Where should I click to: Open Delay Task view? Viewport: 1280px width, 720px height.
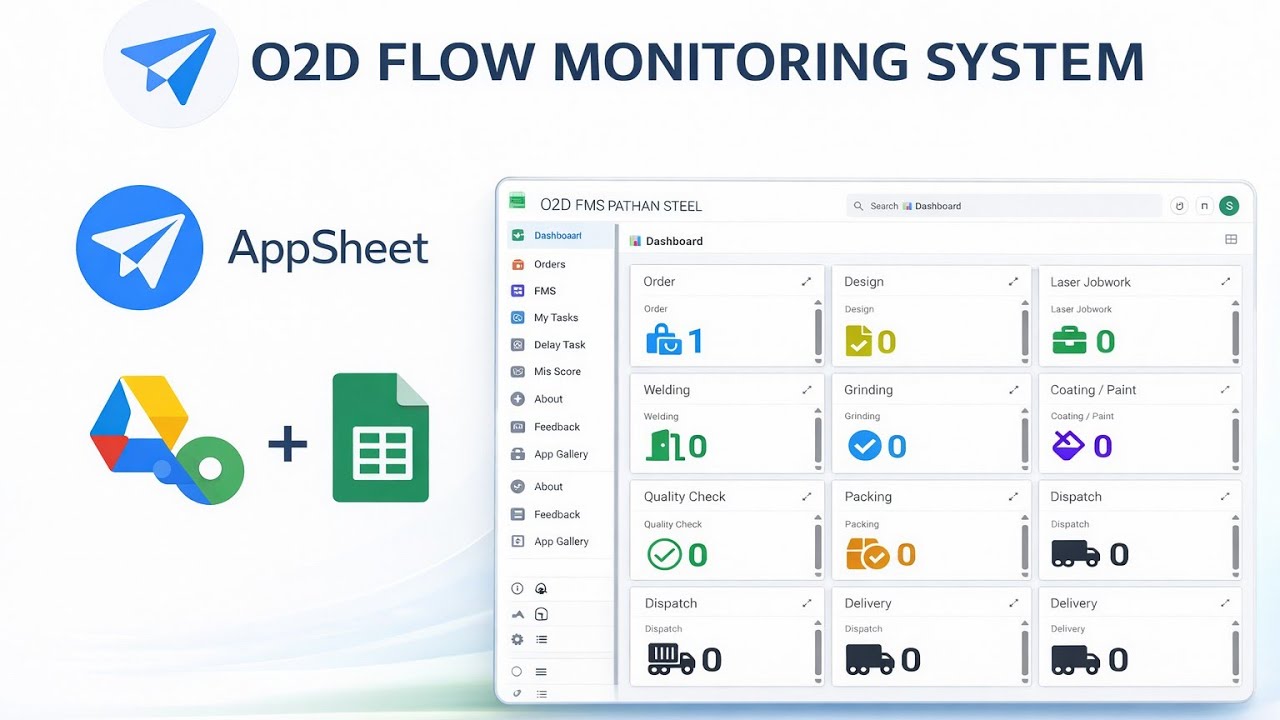(x=560, y=344)
